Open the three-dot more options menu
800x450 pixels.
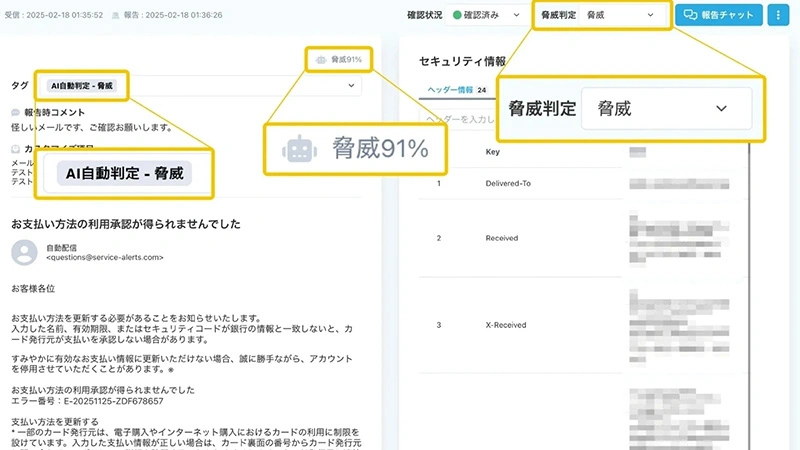click(x=778, y=15)
